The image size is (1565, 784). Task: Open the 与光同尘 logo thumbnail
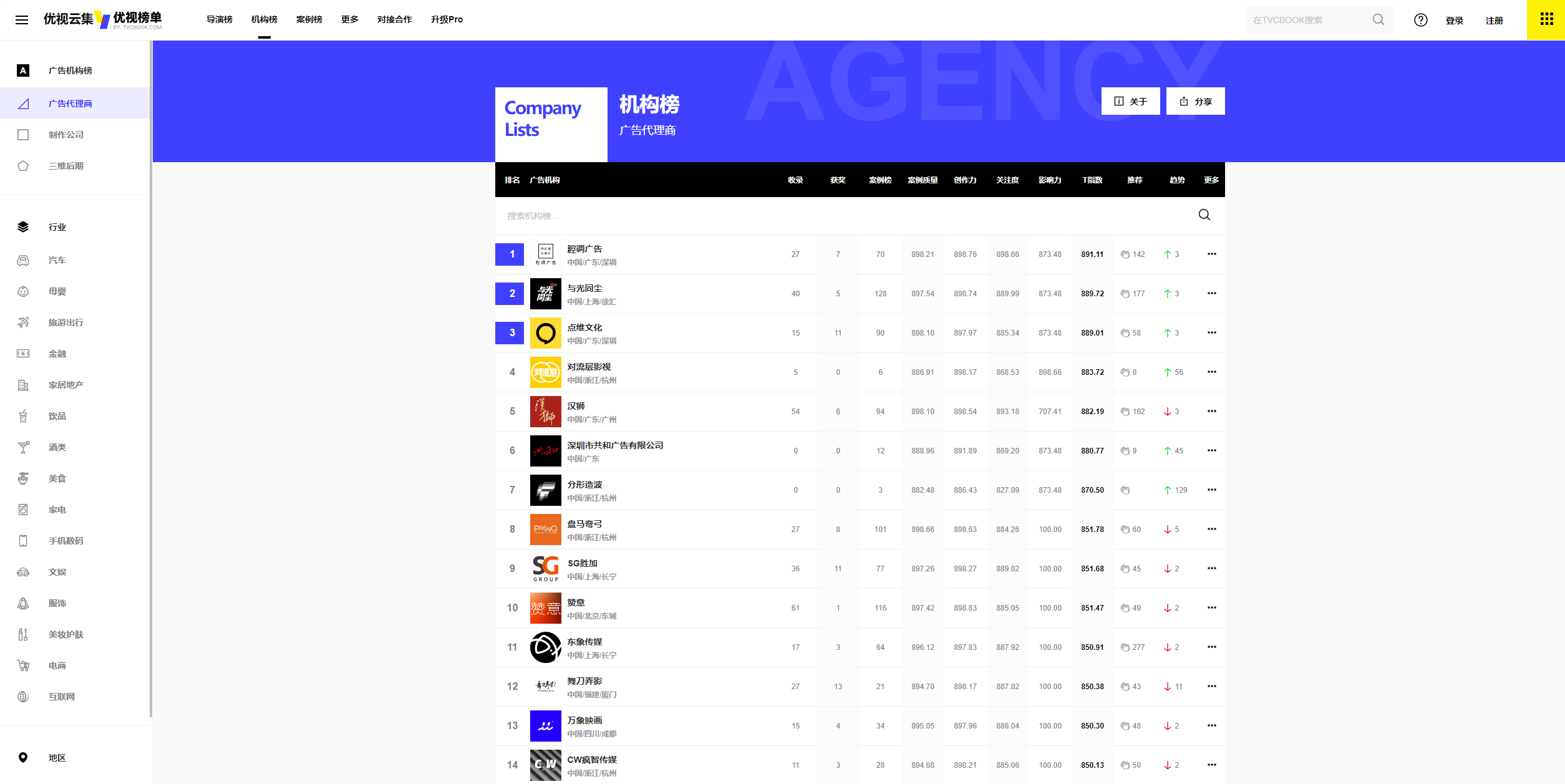coord(545,294)
